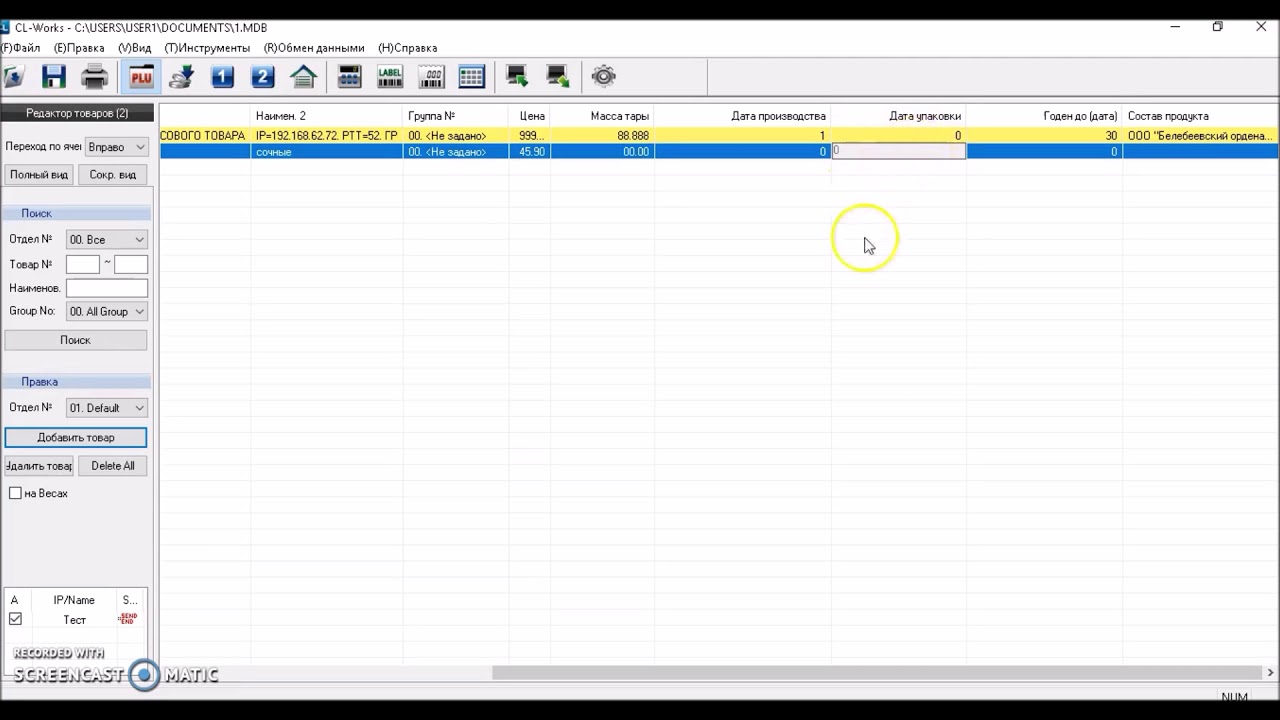This screenshot has width=1280, height=720.
Task: Open the Инструменты menu
Action: 207,48
